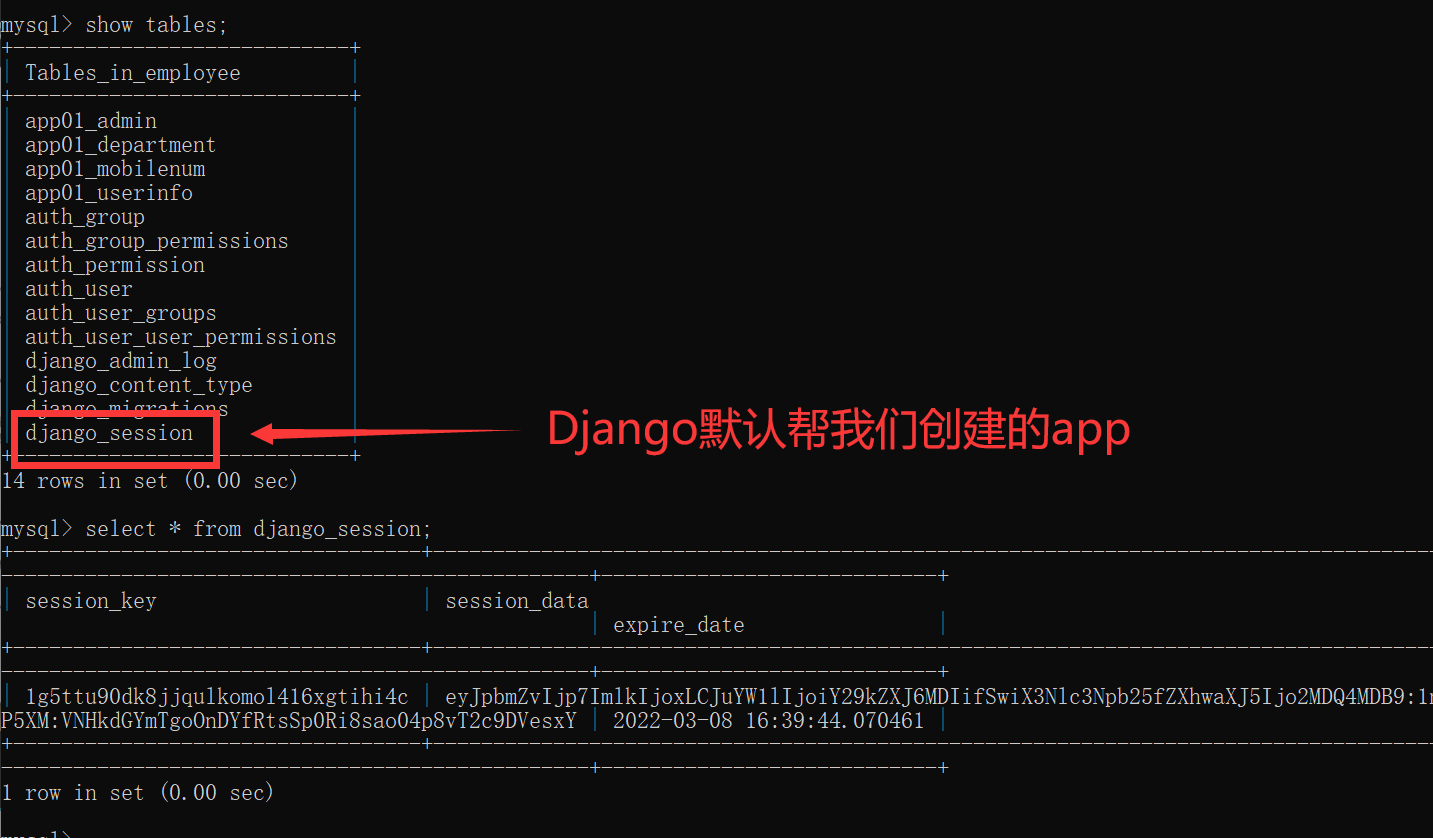Click the auth_group table name
The image size is (1433, 838).
click(x=85, y=217)
